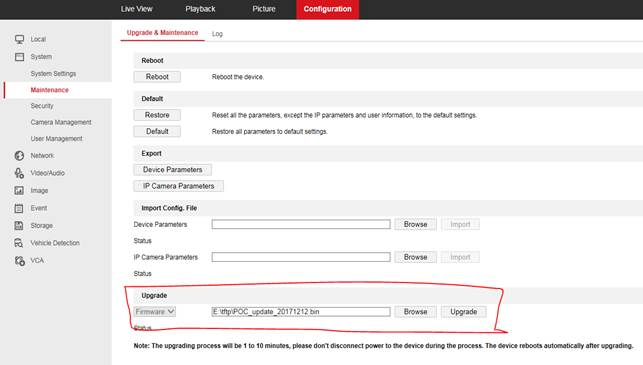The width and height of the screenshot is (643, 365).
Task: Click the Upgrade button
Action: pos(463,312)
